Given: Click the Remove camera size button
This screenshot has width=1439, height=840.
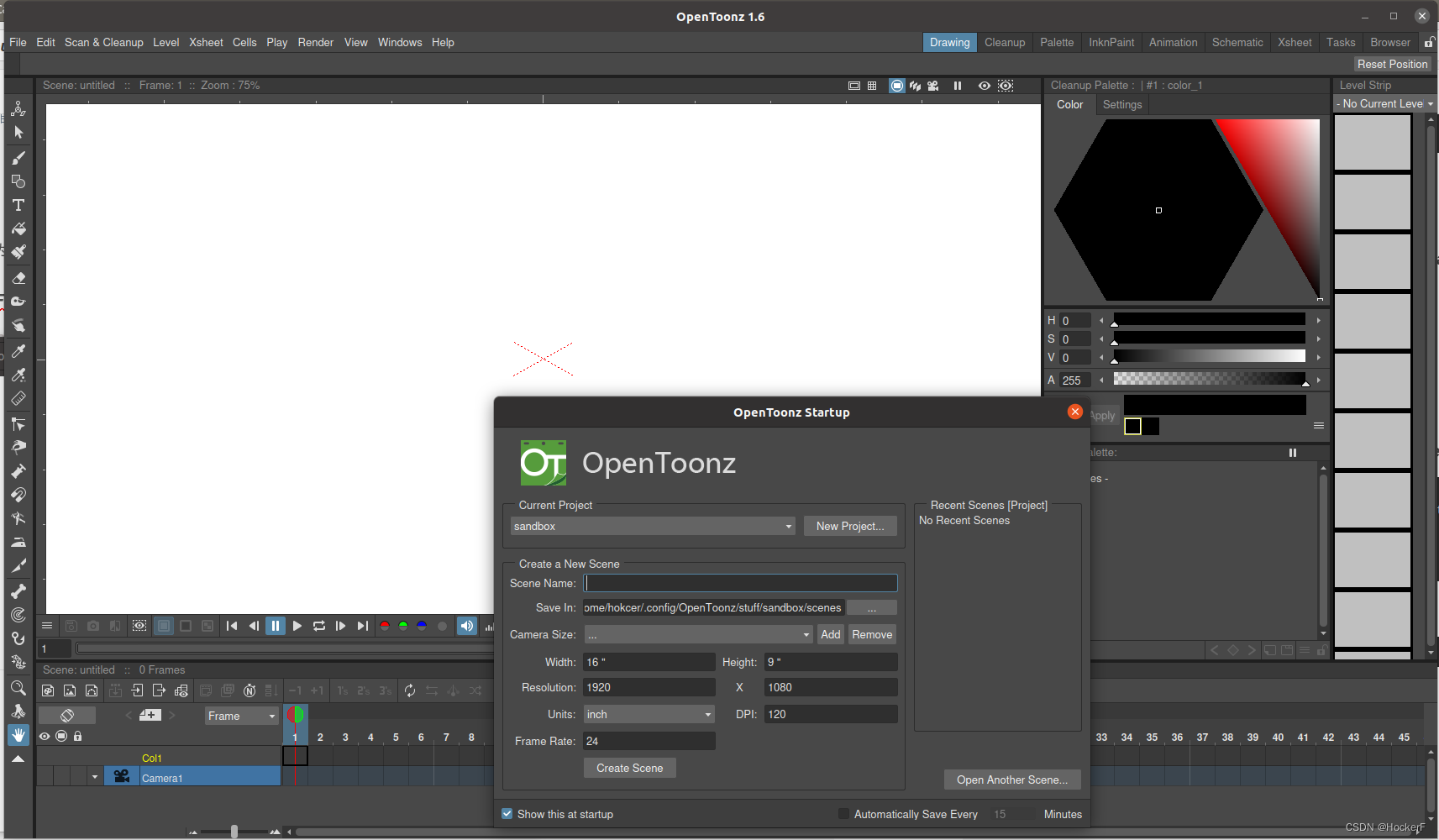Looking at the screenshot, I should [872, 634].
